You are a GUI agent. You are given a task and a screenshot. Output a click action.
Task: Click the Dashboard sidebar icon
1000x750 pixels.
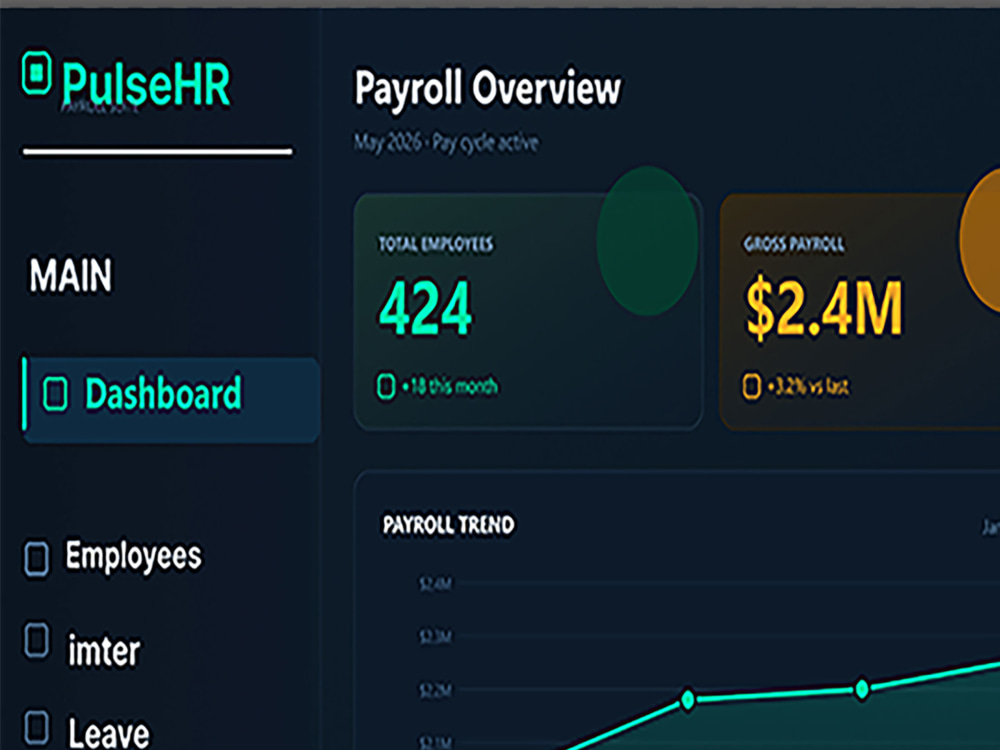[55, 393]
